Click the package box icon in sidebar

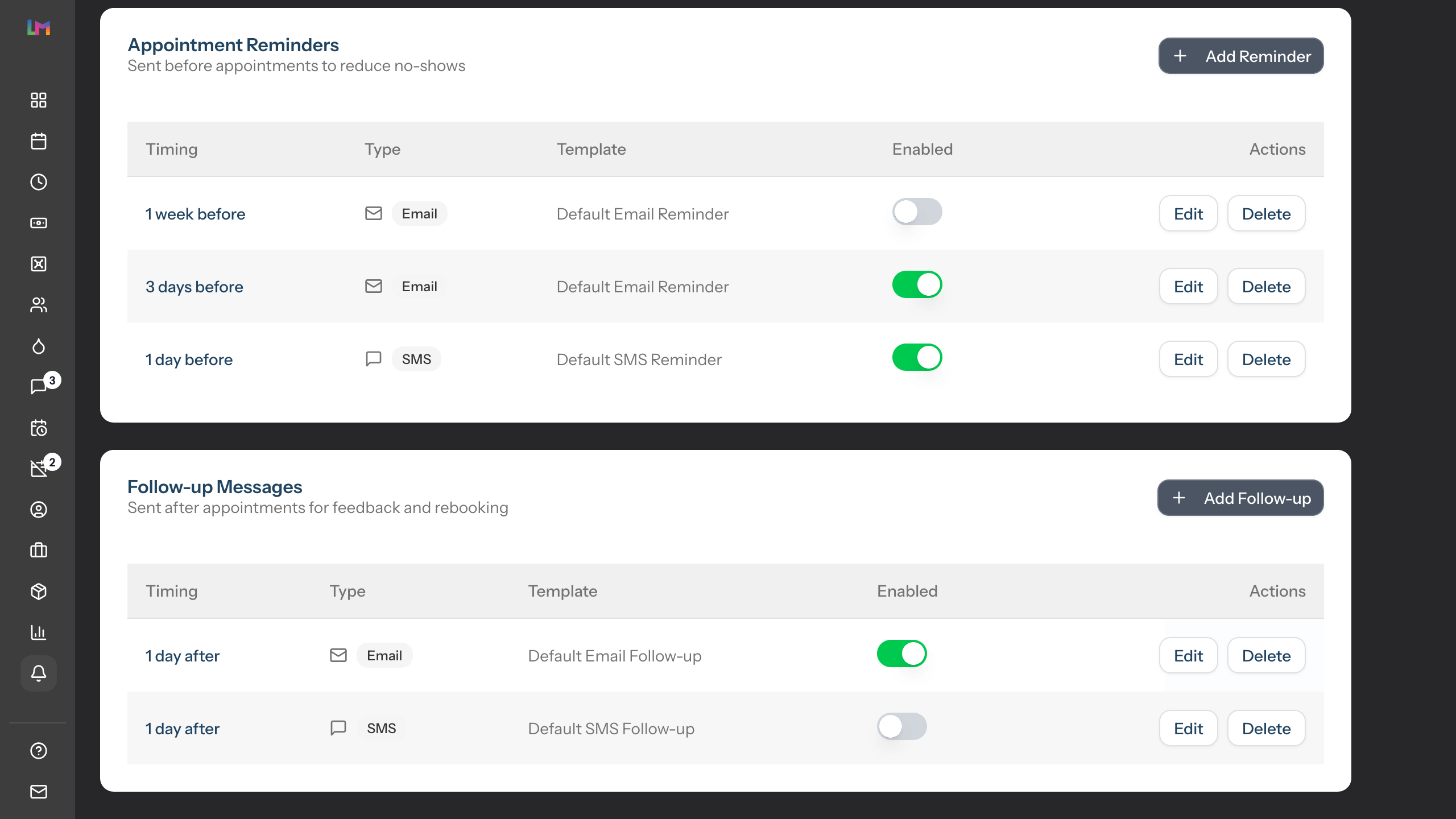39,591
